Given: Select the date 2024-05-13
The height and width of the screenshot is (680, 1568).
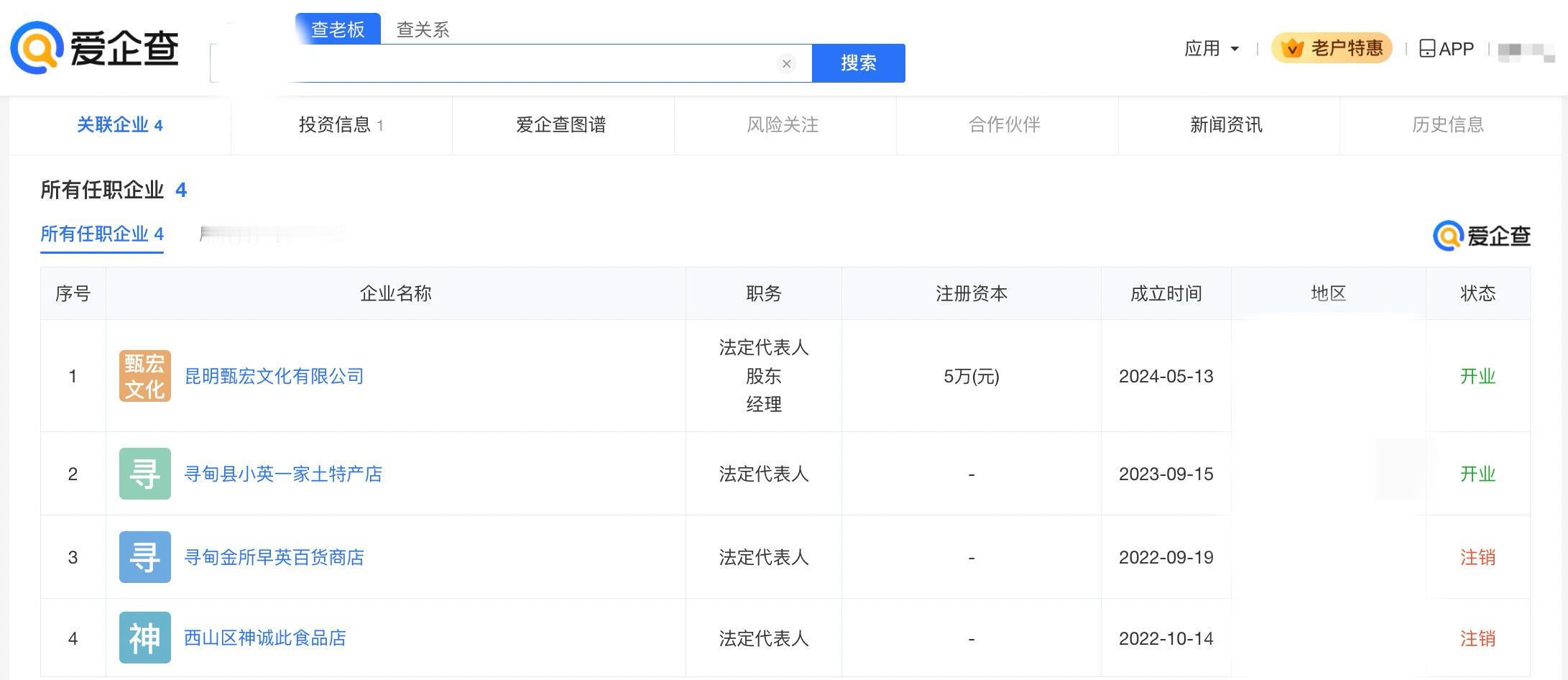Looking at the screenshot, I should pyautogui.click(x=1166, y=376).
